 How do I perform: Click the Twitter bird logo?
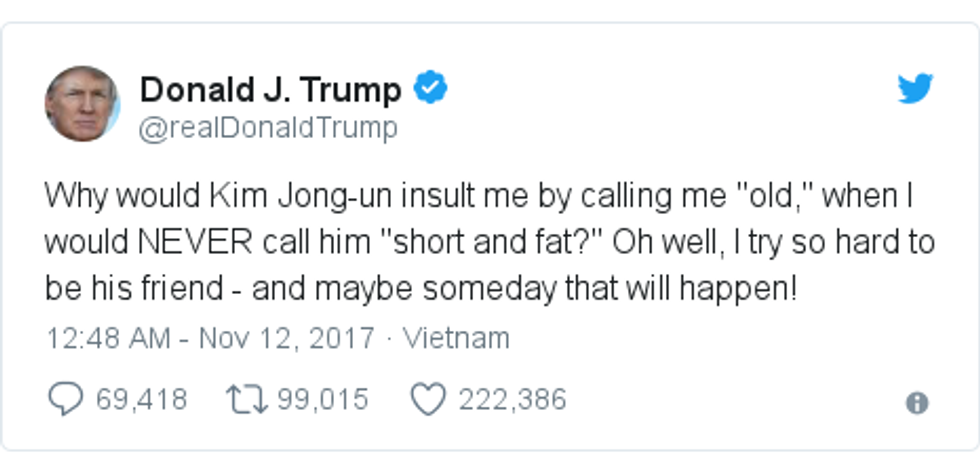click(915, 89)
